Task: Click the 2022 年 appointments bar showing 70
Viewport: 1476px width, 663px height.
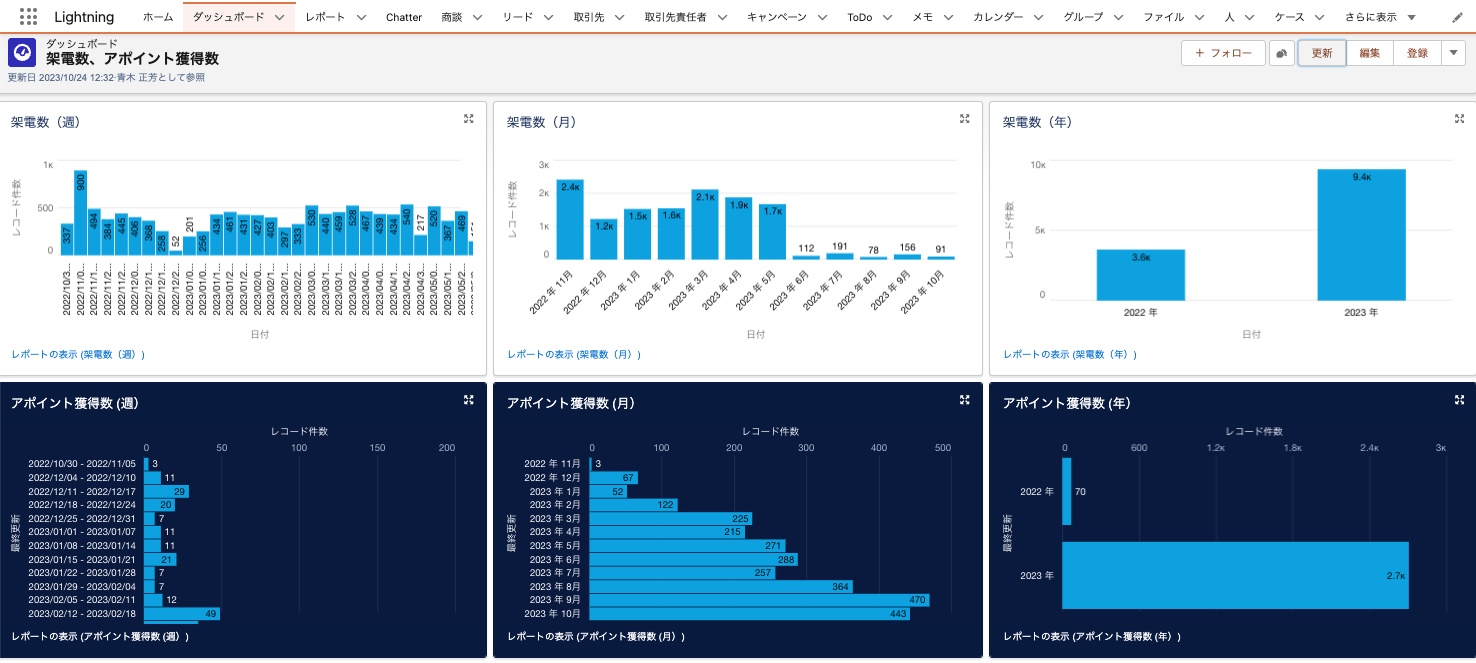Action: (x=1067, y=492)
